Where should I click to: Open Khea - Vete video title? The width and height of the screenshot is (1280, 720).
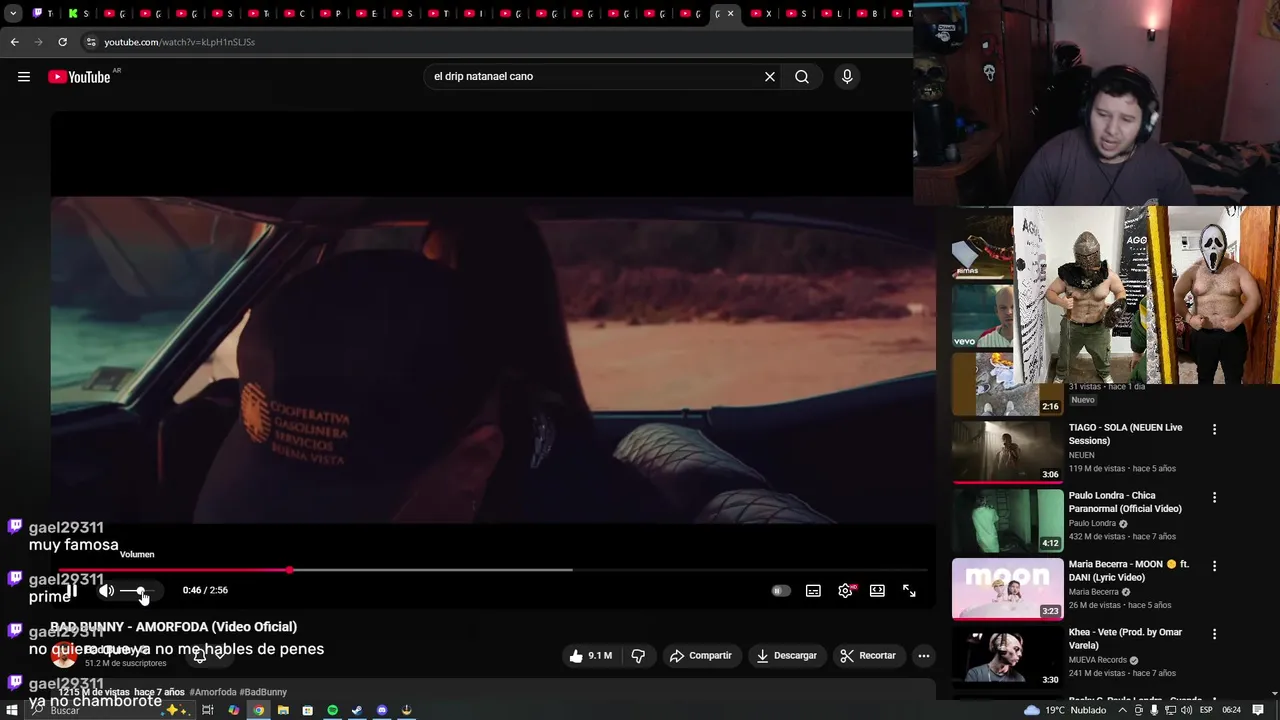1125,639
